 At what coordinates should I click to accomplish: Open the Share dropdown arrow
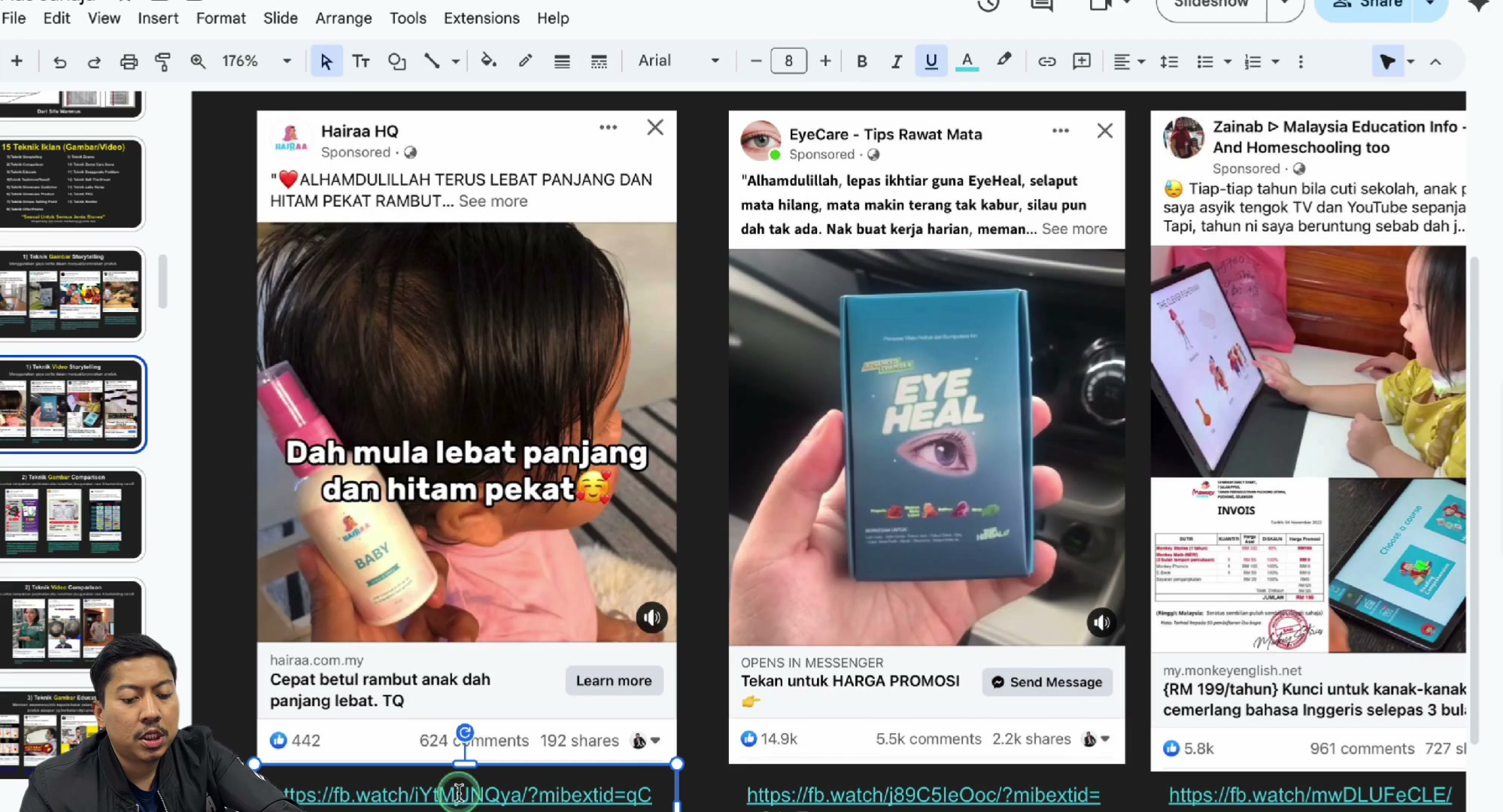point(1430,6)
